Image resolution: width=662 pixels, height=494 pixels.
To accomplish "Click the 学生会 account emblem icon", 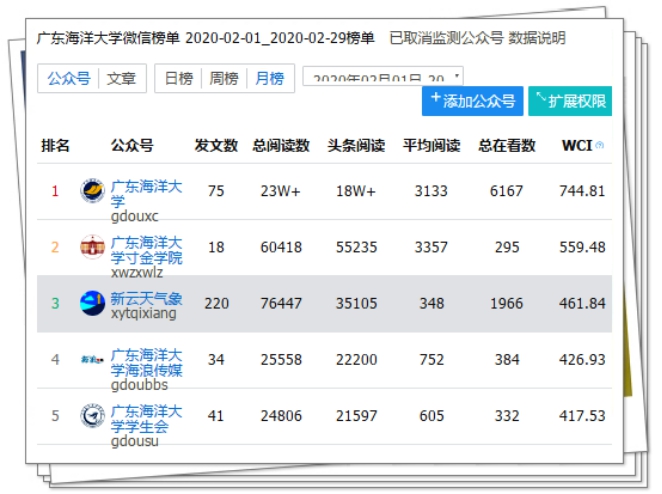I will coord(92,415).
